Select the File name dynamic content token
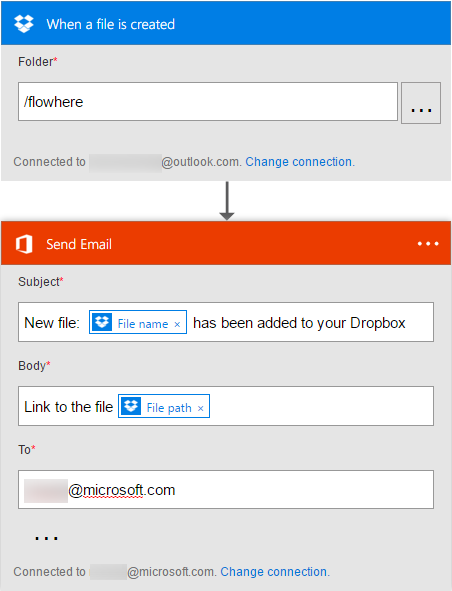The height and width of the screenshot is (591, 452). (x=142, y=324)
